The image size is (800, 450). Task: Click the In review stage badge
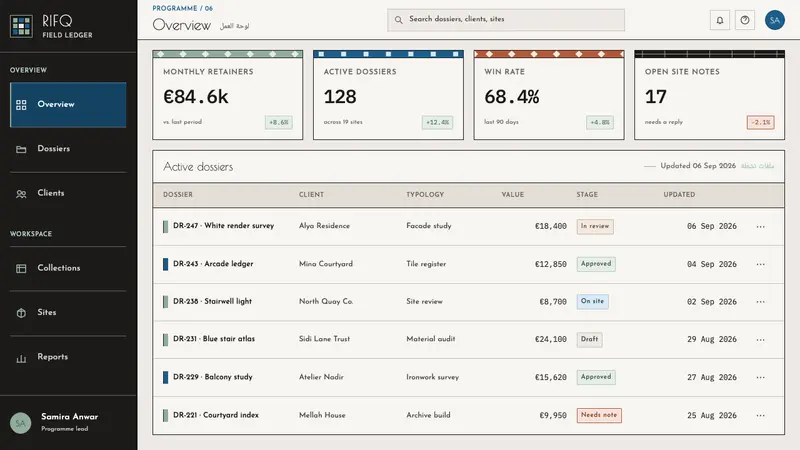[595, 227]
